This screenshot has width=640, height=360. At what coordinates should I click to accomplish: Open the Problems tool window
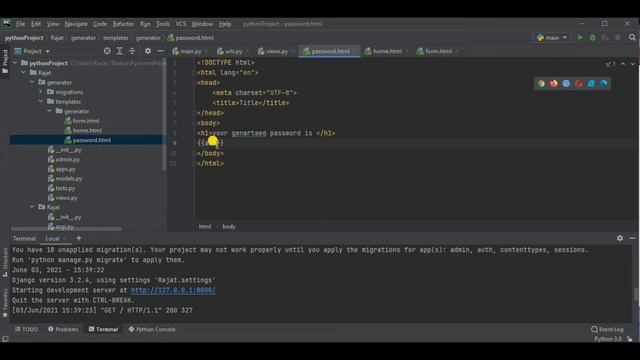63,329
